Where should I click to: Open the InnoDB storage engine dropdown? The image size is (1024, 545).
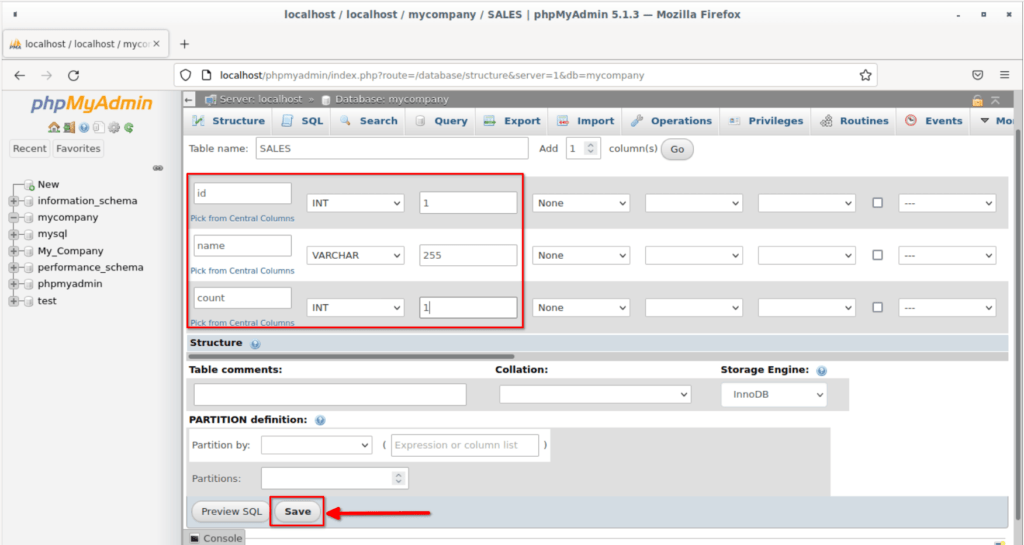click(773, 395)
